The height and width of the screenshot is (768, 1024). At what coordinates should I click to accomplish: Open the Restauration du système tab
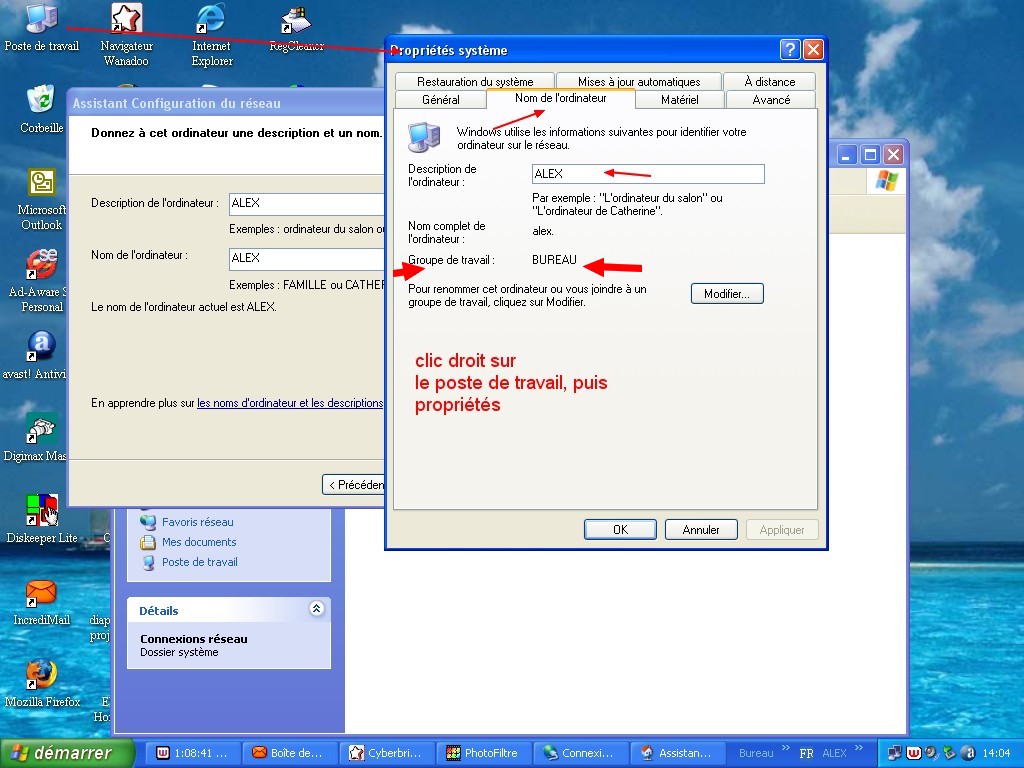click(x=475, y=82)
